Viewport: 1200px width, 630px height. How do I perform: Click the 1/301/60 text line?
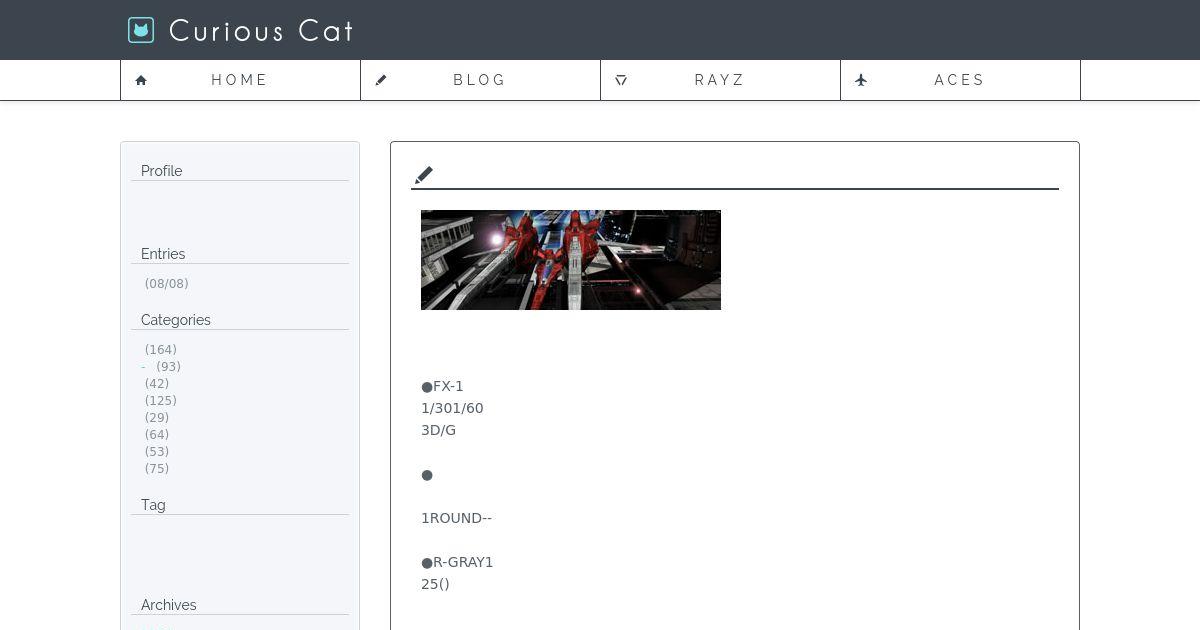click(x=452, y=408)
